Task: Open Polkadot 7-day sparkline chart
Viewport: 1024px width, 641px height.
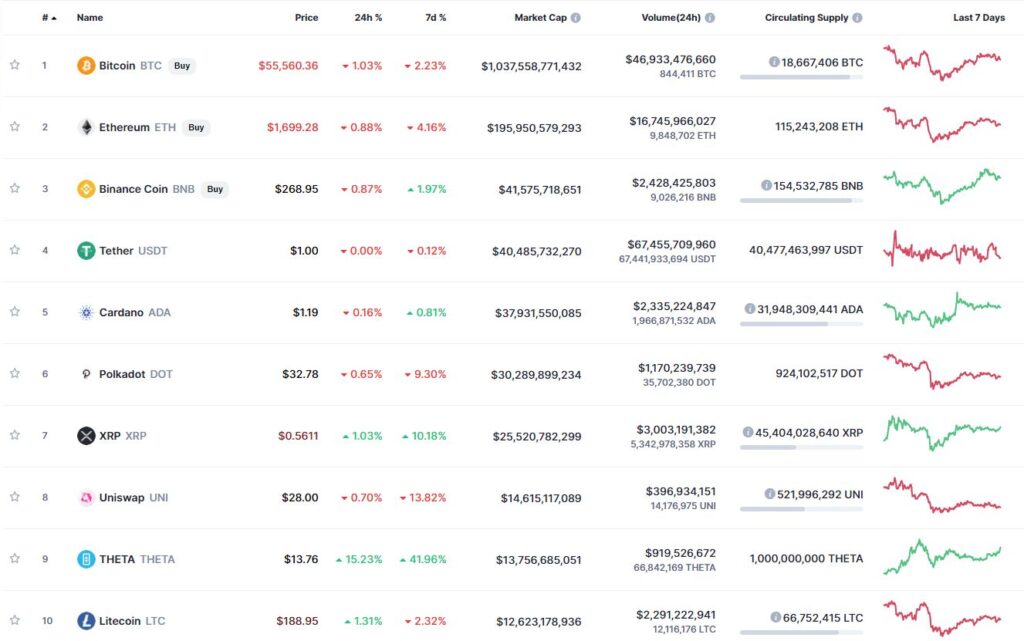Action: (942, 371)
